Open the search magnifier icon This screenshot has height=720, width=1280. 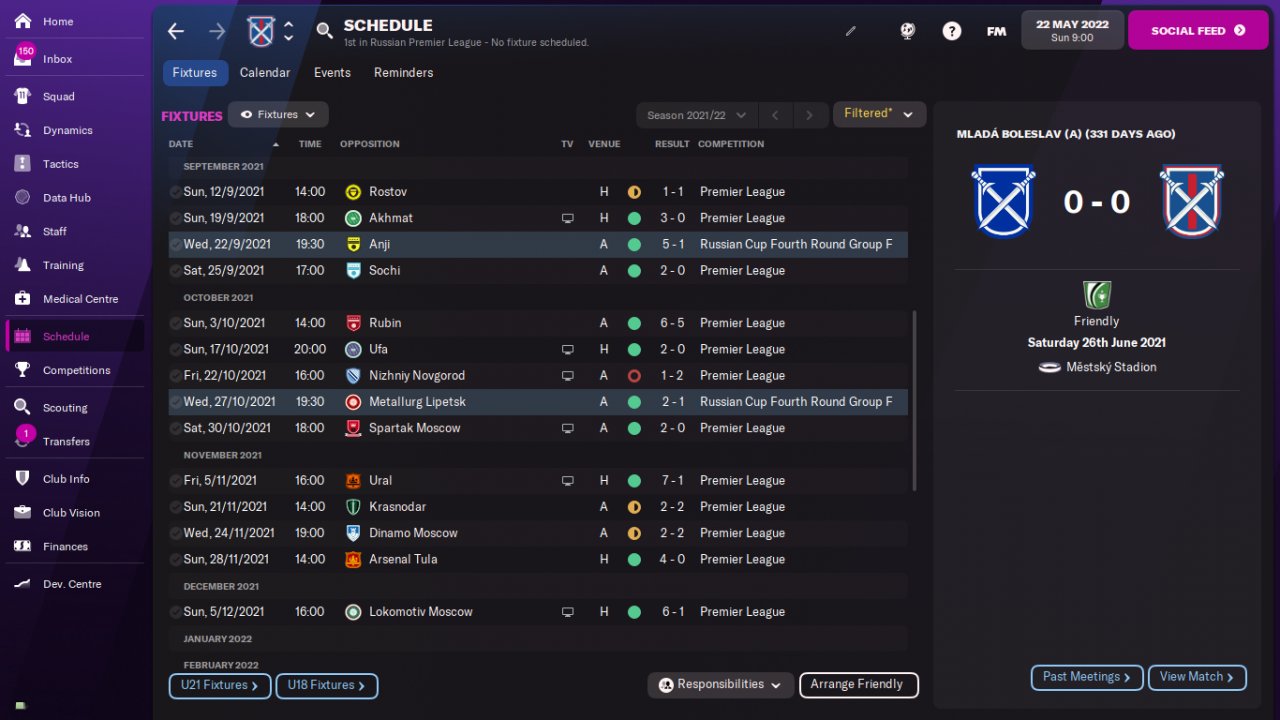[x=324, y=31]
